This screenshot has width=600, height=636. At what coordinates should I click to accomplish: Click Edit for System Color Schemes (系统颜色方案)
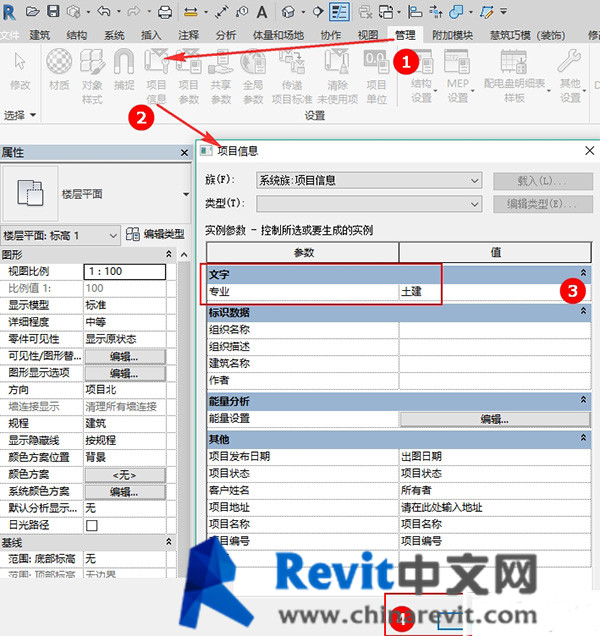pos(125,492)
